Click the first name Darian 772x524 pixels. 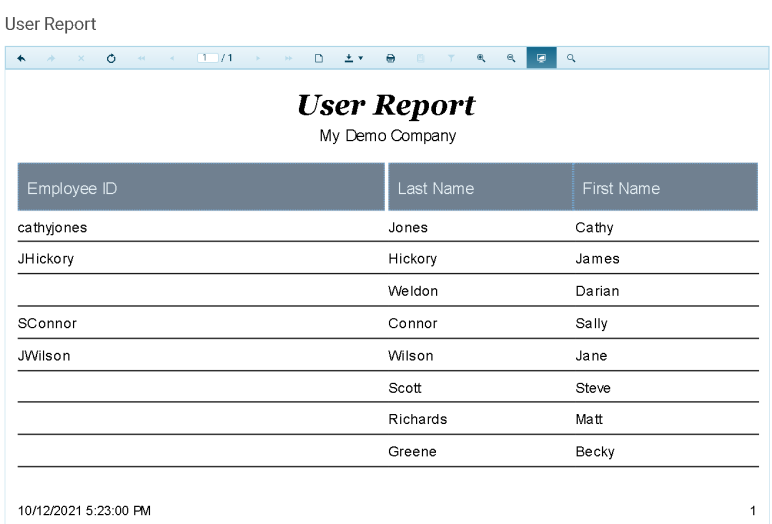coord(597,291)
